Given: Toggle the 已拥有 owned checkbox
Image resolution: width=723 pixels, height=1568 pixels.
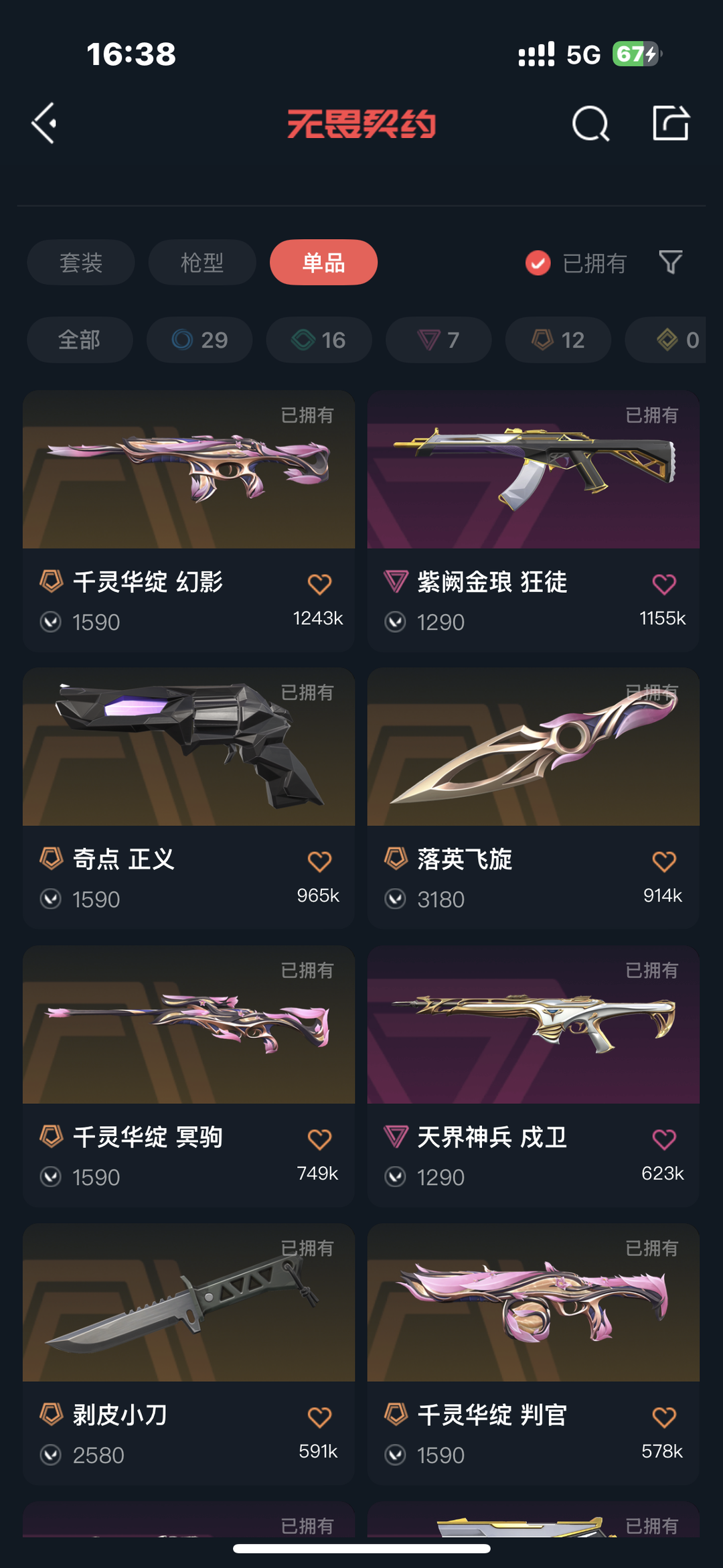Looking at the screenshot, I should coord(538,263).
